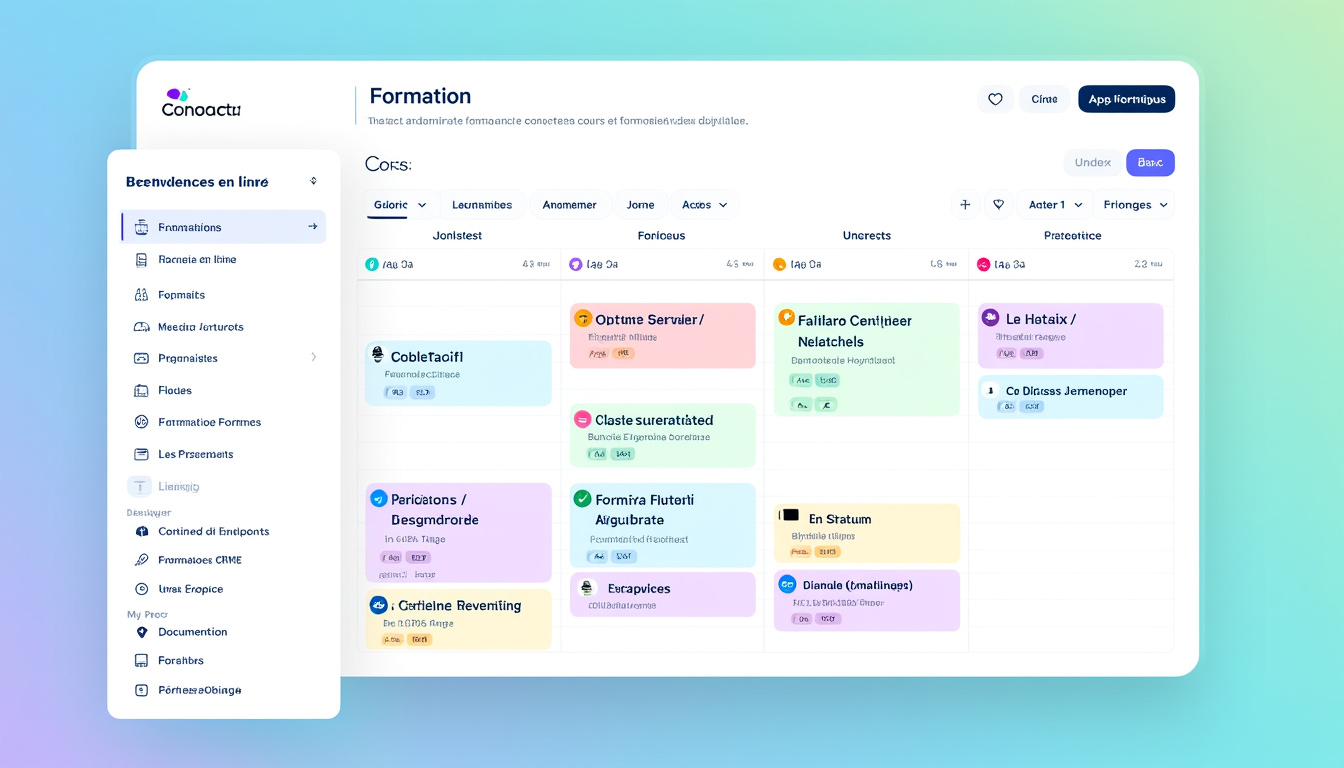The width and height of the screenshot is (1344, 768).
Task: Click the Le Hataix card title
Action: (x=1041, y=319)
